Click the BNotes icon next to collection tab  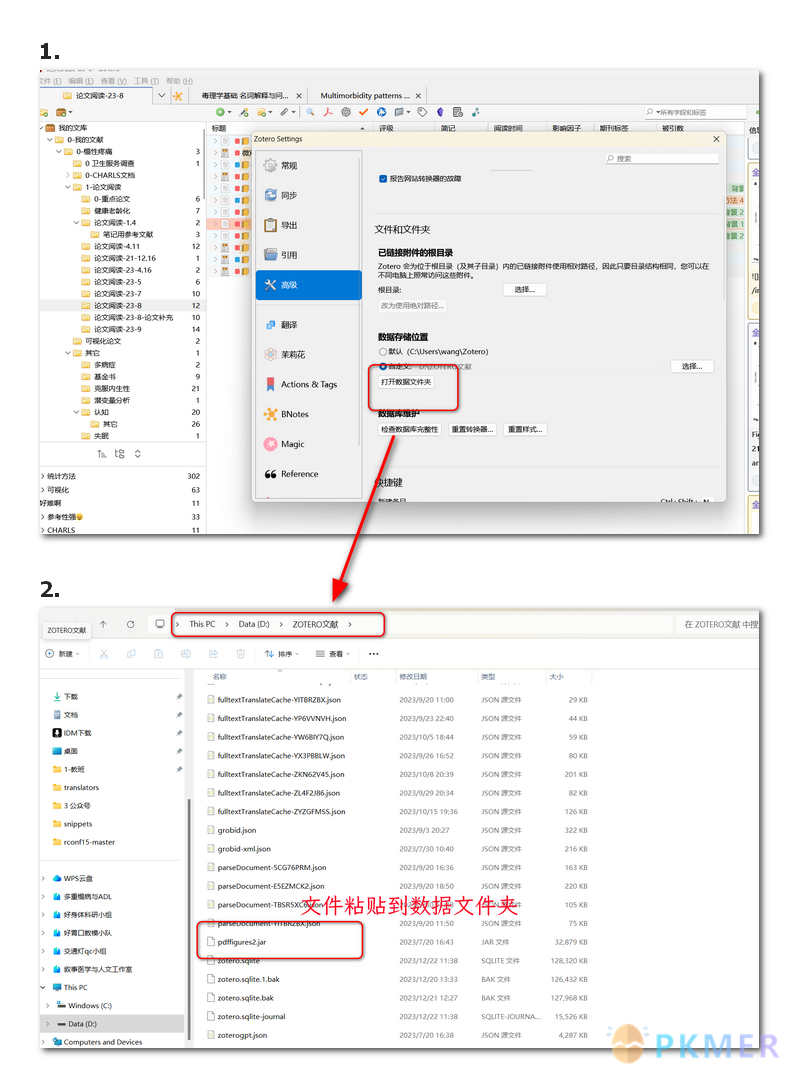coord(178,96)
